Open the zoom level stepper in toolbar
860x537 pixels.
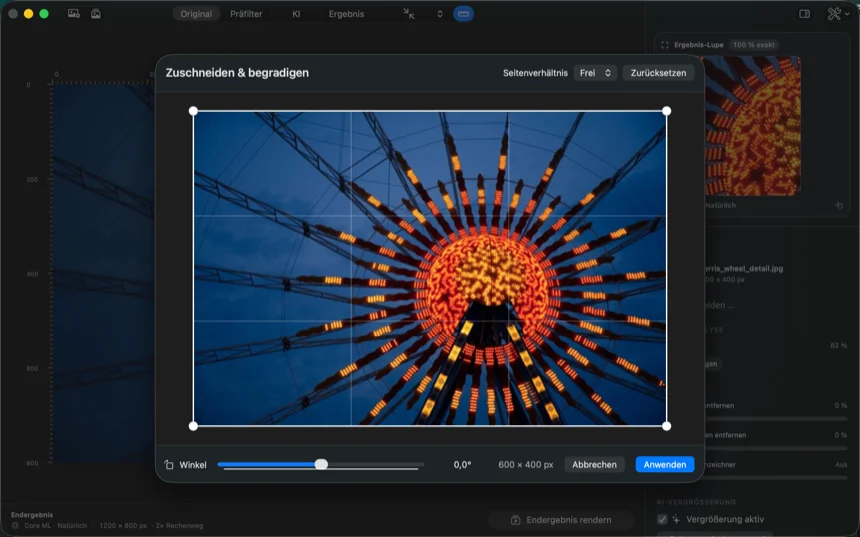(440, 14)
